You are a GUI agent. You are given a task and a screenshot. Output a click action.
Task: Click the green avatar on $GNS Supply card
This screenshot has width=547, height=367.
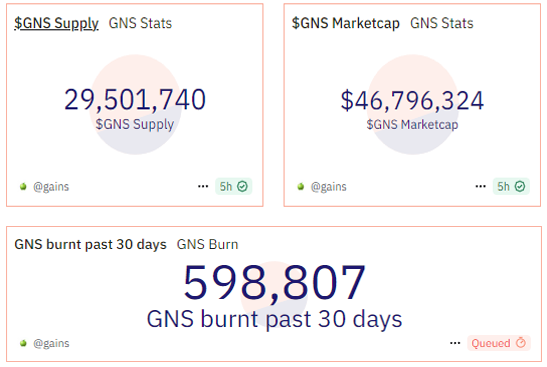coord(23,187)
